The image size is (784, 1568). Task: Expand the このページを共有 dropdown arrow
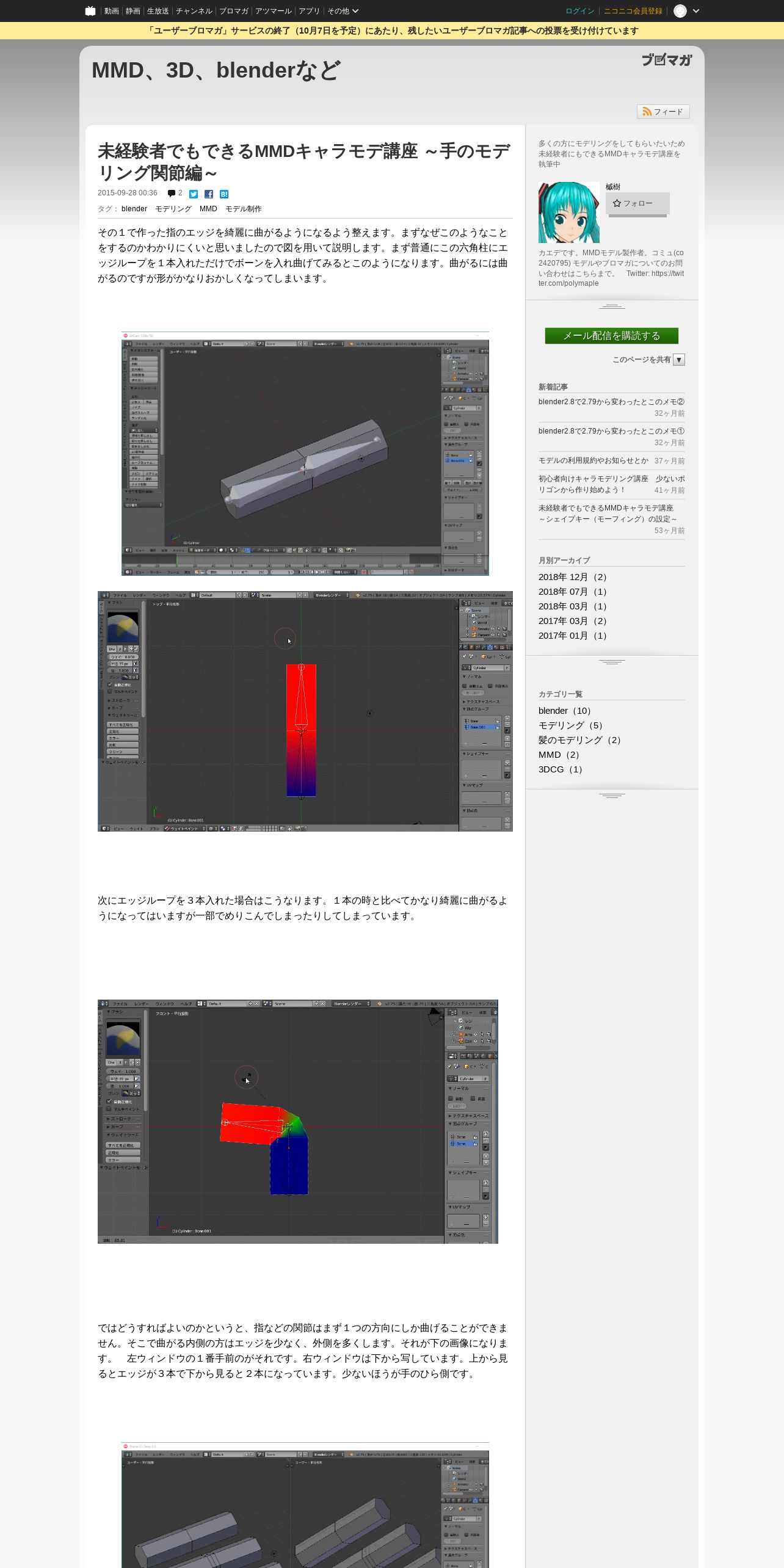679,360
